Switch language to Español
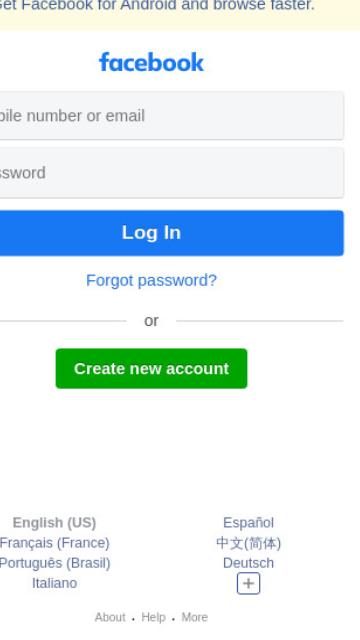 (248, 522)
